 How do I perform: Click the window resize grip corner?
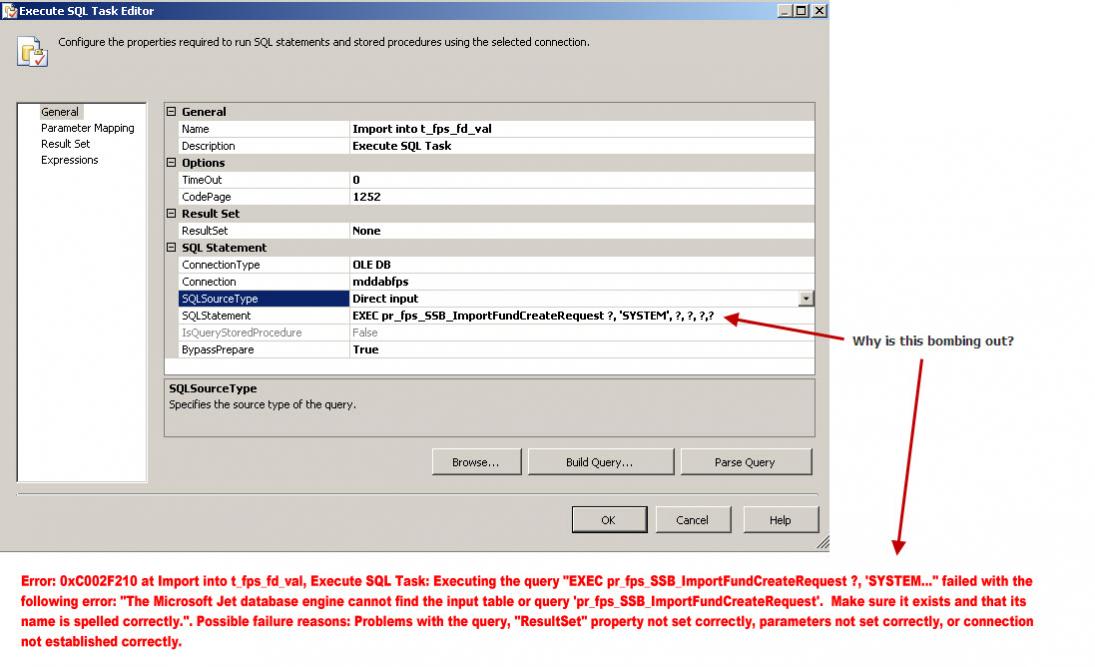[823, 543]
